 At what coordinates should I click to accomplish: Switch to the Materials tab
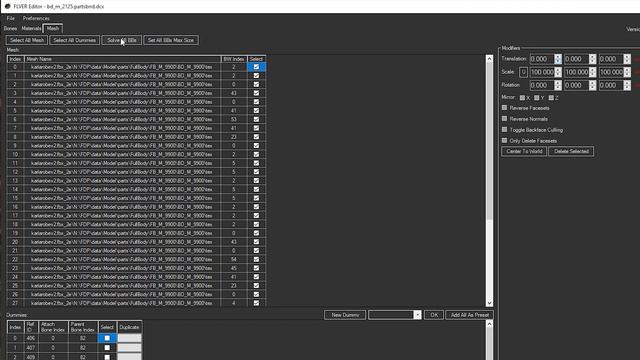[31, 29]
